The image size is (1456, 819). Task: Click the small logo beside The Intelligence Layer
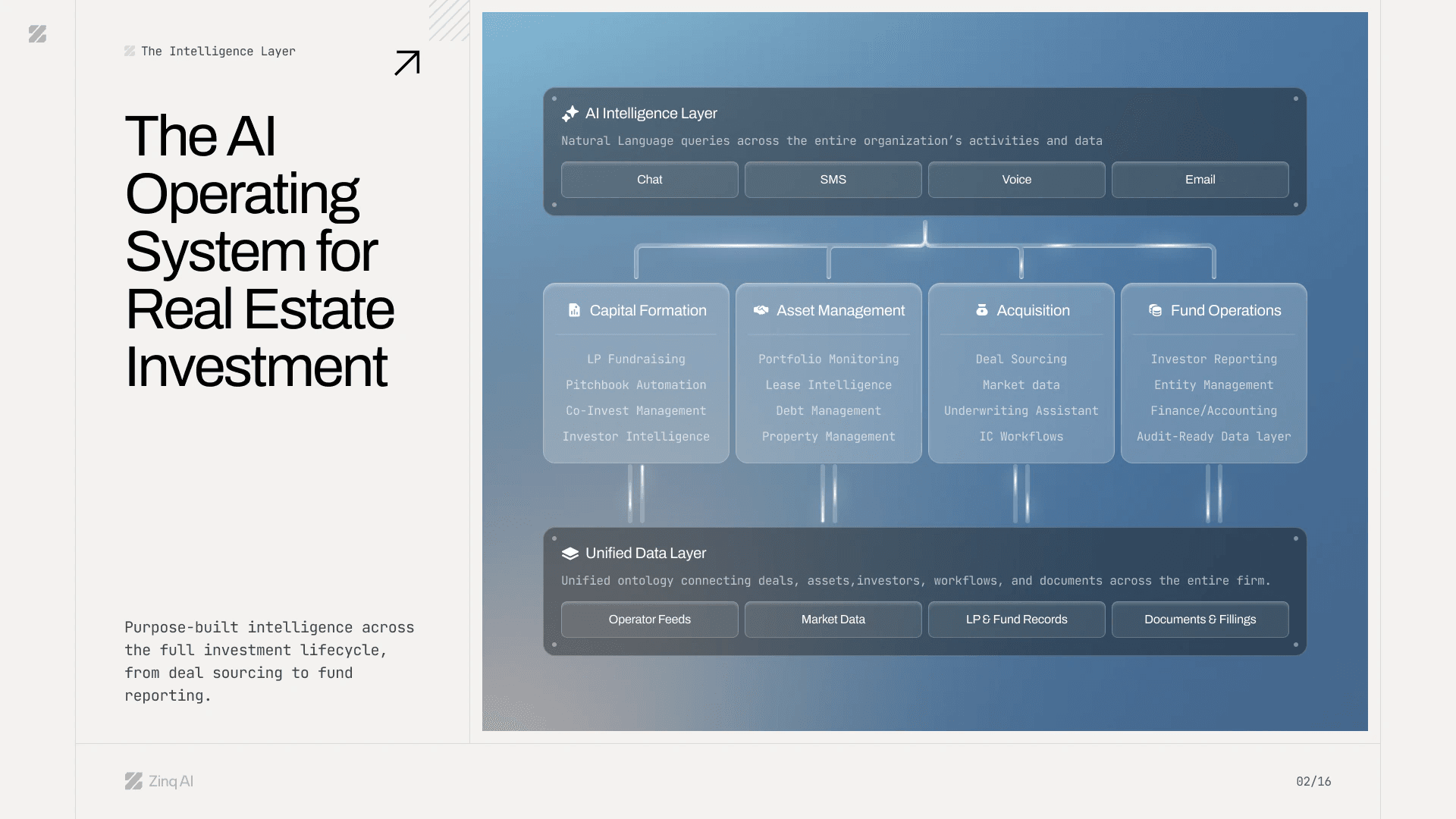coord(130,52)
